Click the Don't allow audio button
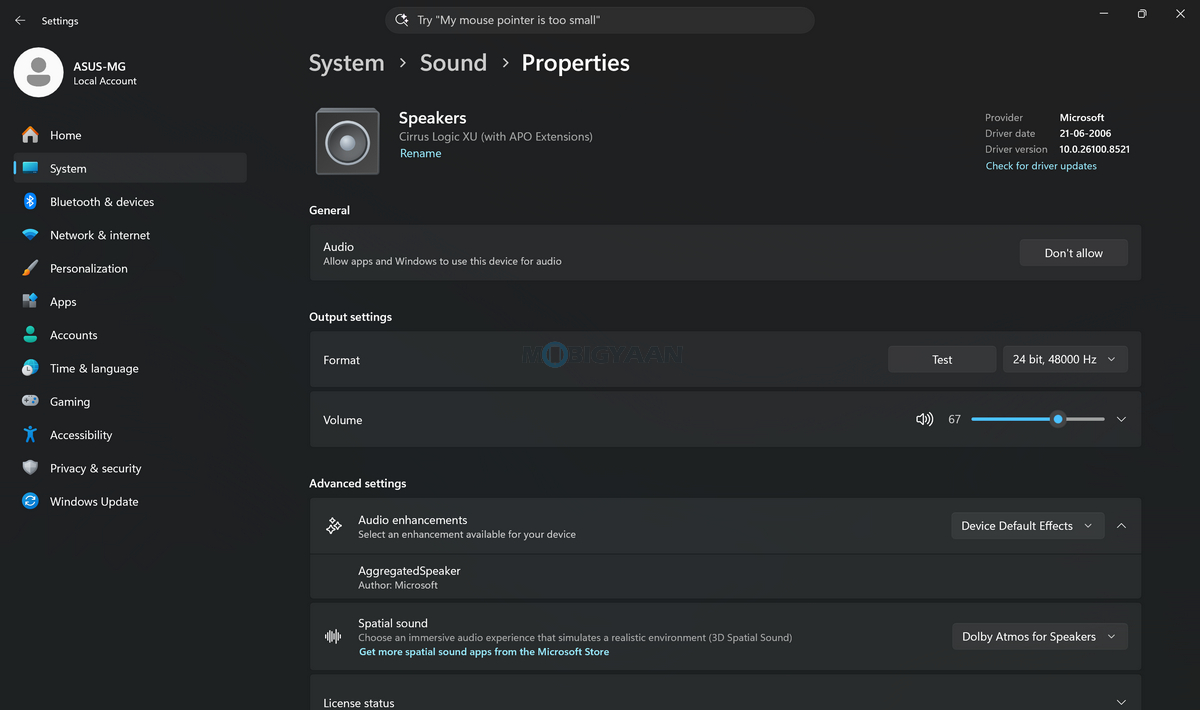Screen dimensions: 1200x710 coord(1073,253)
